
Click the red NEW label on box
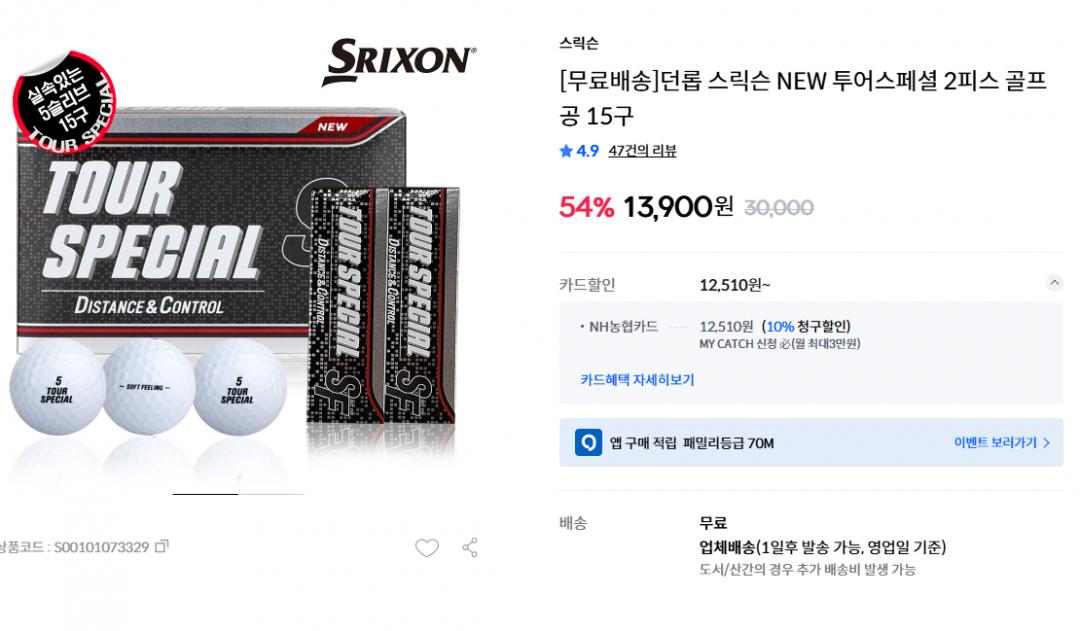[333, 127]
